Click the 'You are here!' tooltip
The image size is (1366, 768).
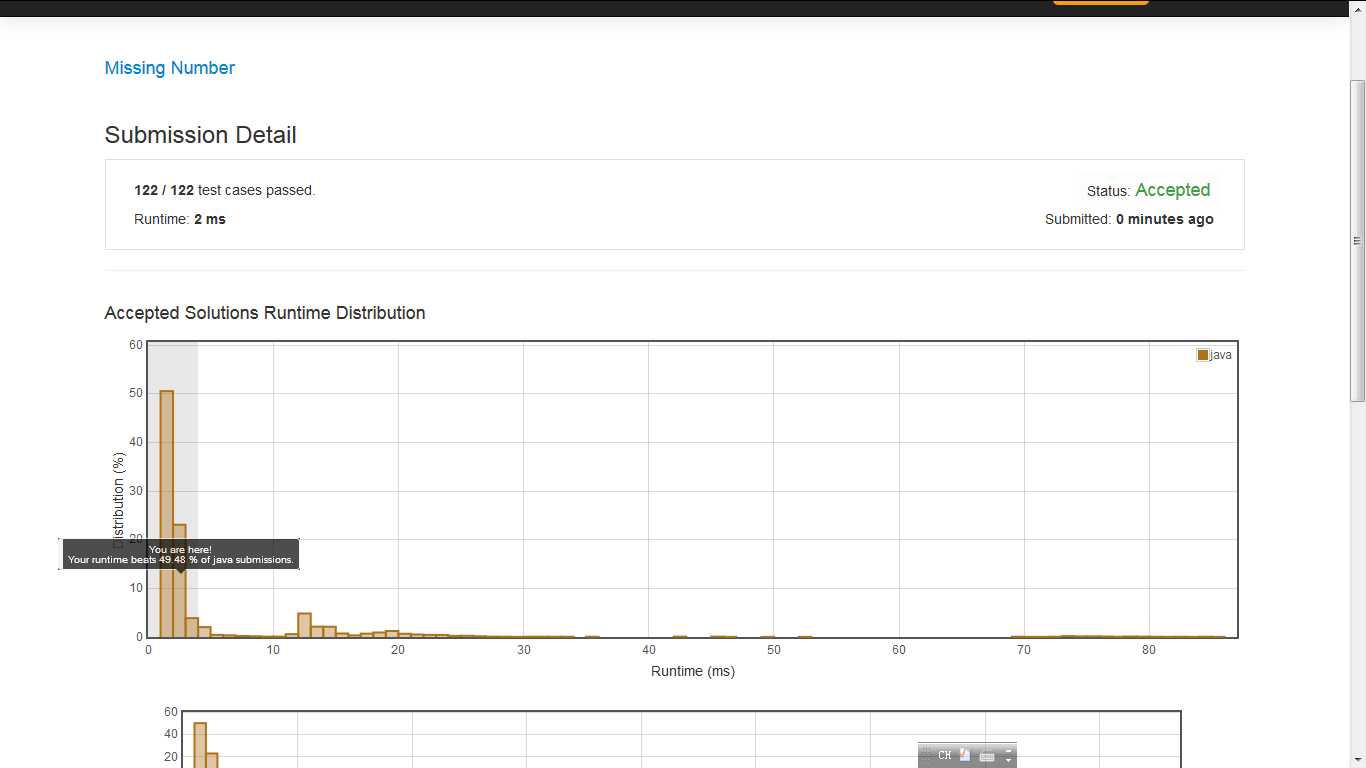coord(181,555)
